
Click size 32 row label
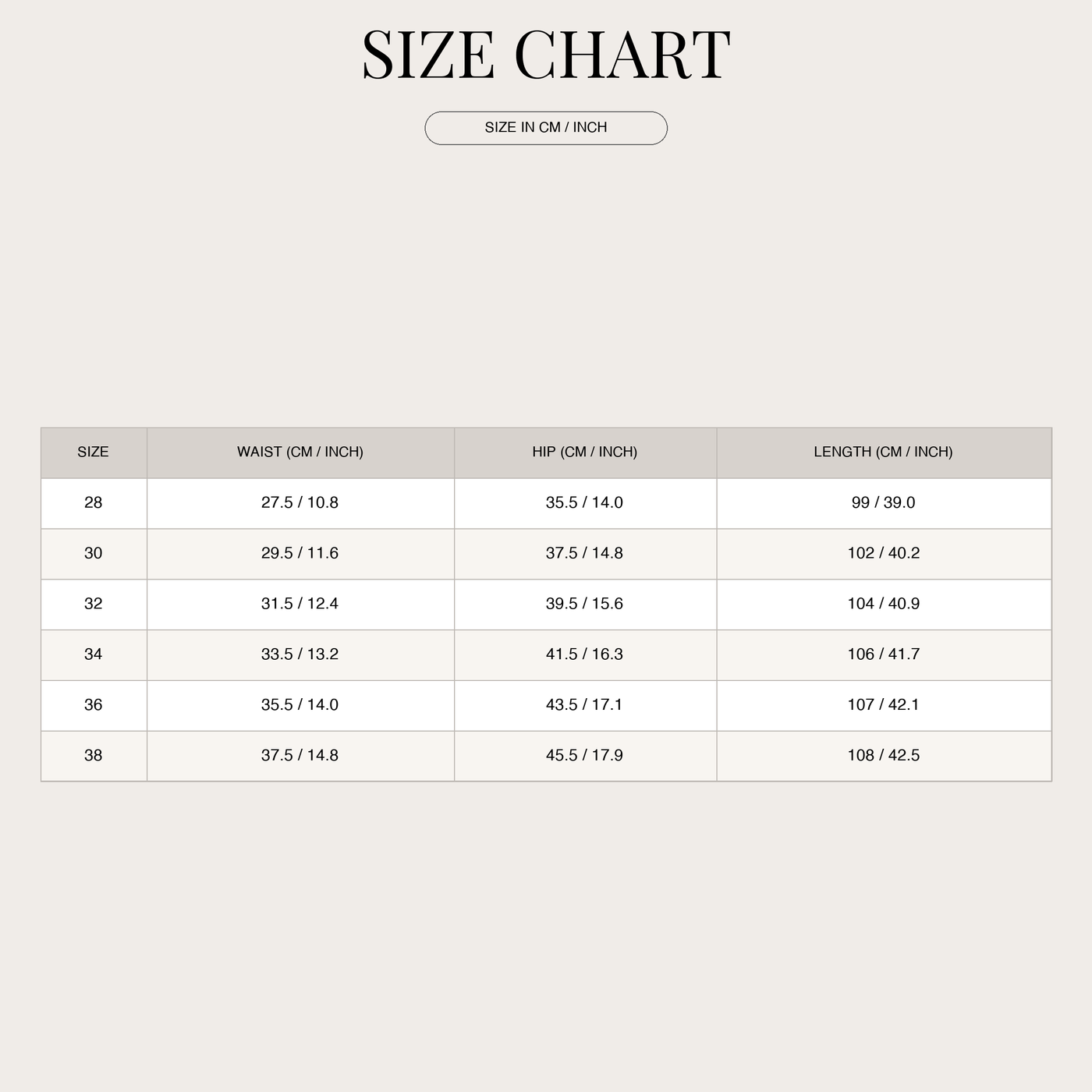pos(93,604)
